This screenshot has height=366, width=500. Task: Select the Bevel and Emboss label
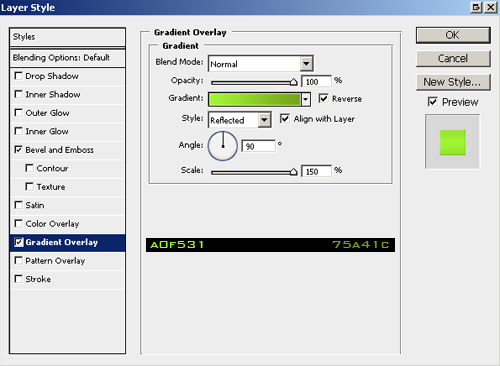point(60,150)
